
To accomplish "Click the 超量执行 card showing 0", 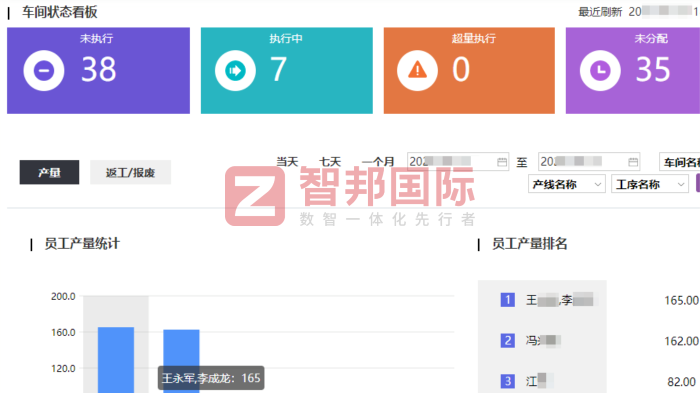I will click(469, 71).
